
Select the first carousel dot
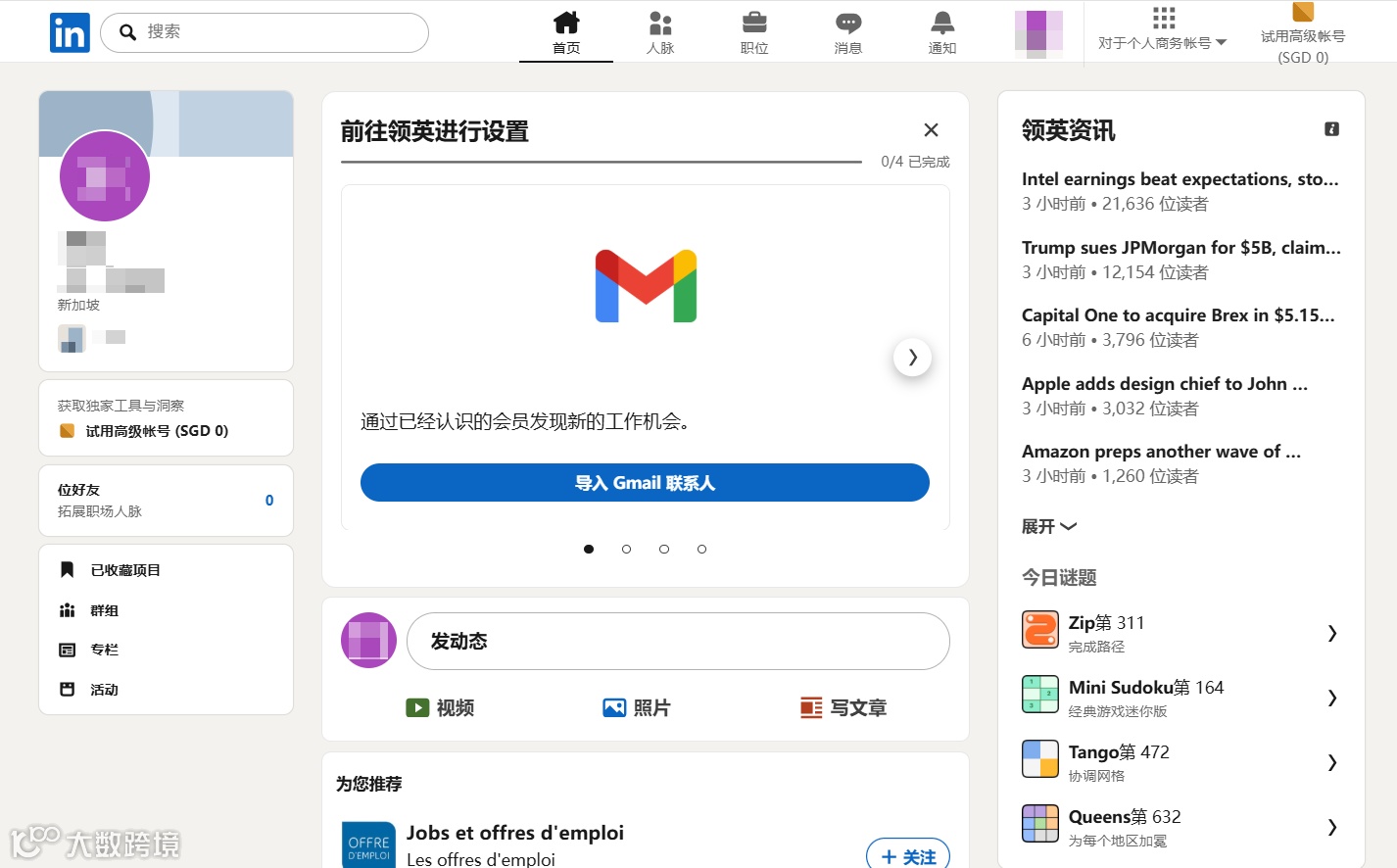(x=589, y=550)
